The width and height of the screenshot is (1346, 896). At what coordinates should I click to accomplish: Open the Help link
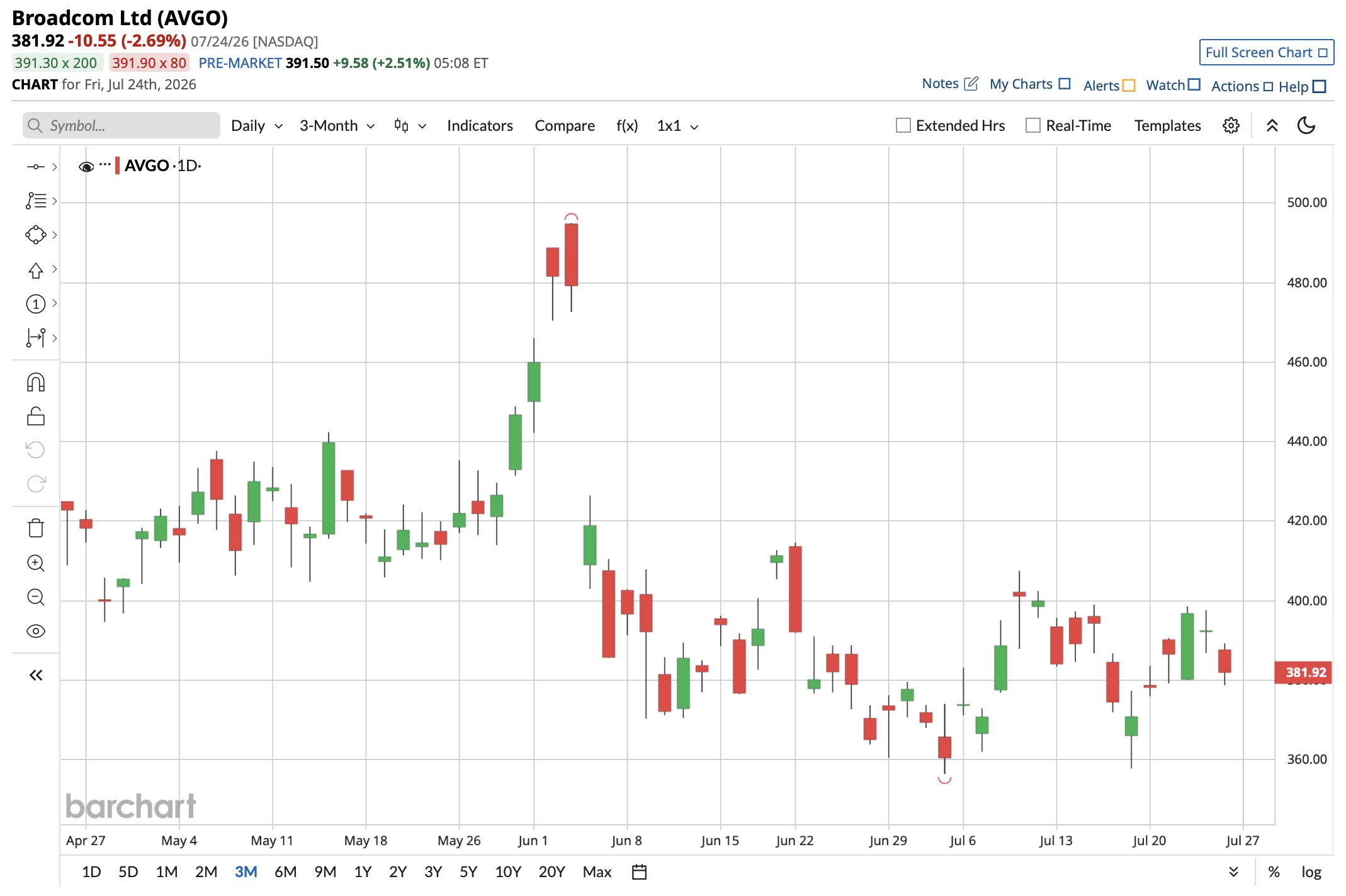click(x=1302, y=87)
